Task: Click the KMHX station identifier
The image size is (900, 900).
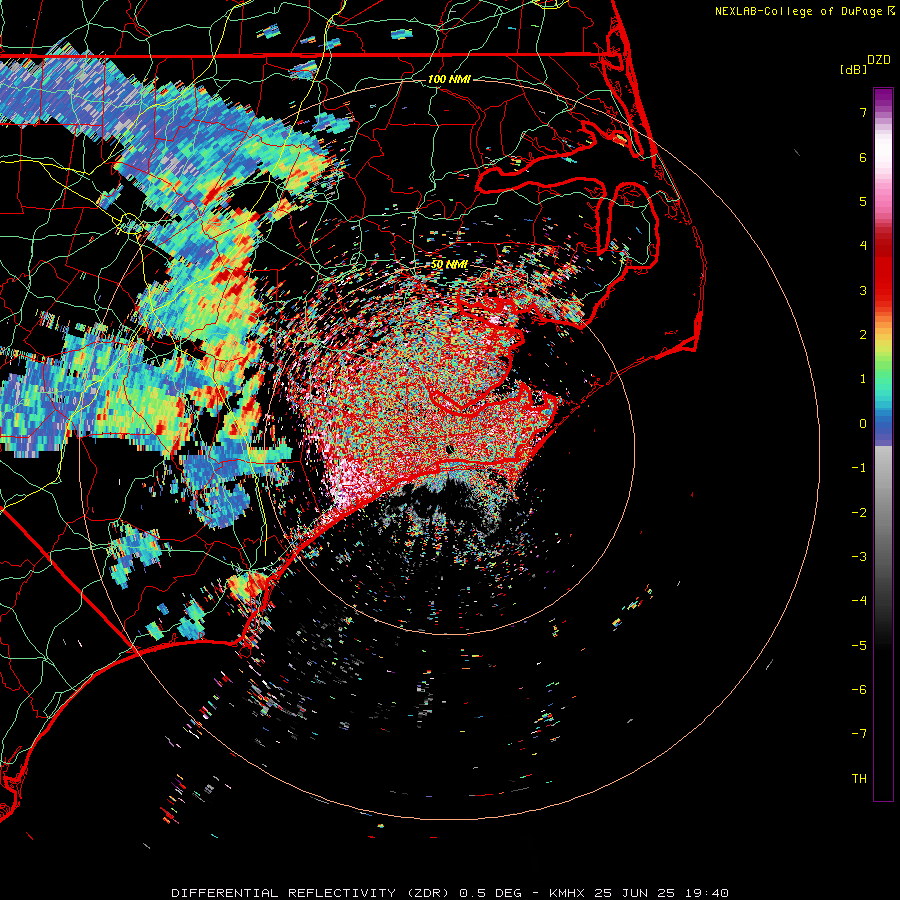Action: (567, 893)
